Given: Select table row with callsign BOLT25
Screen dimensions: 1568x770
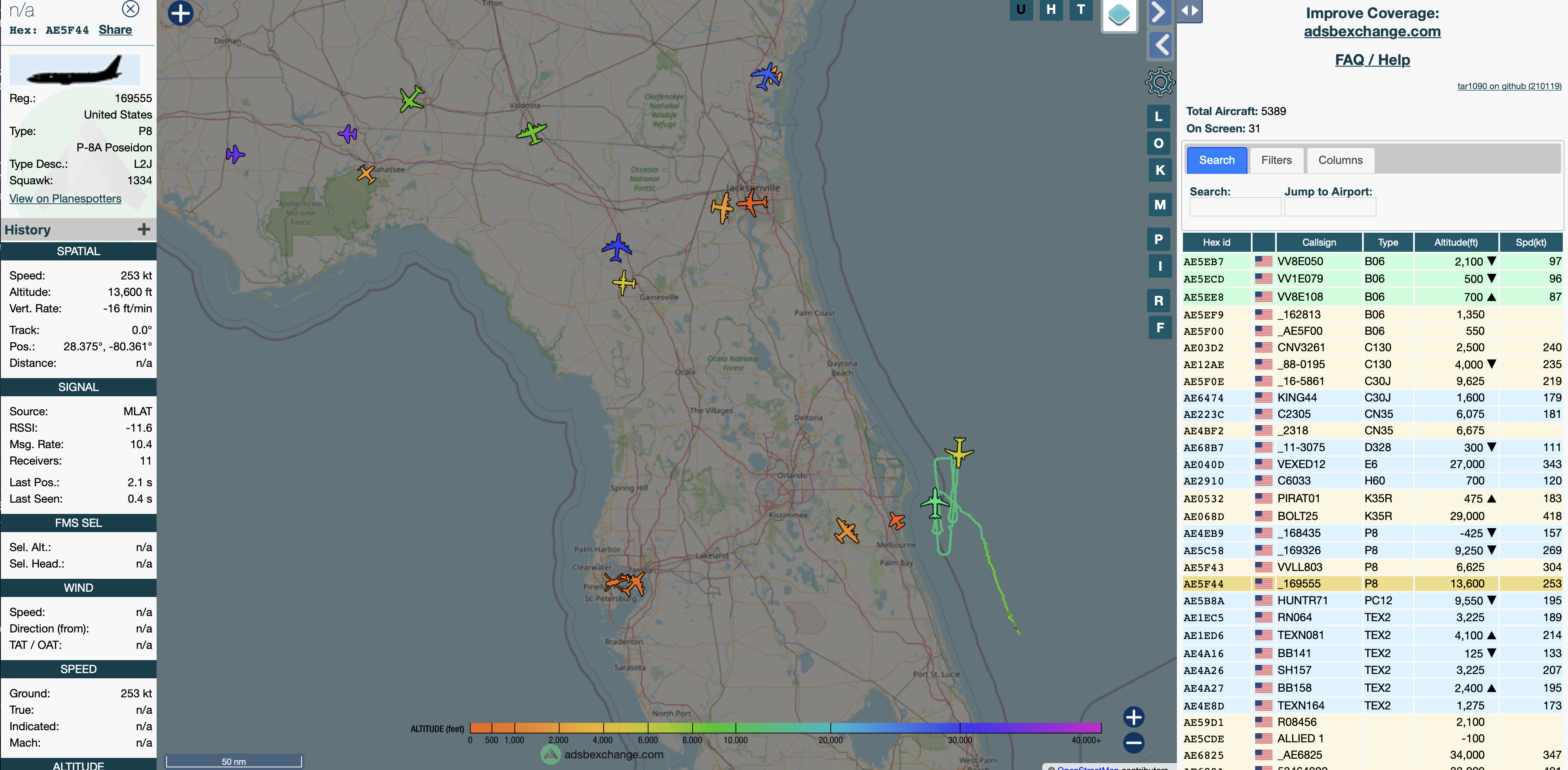Looking at the screenshot, I should click(1372, 516).
